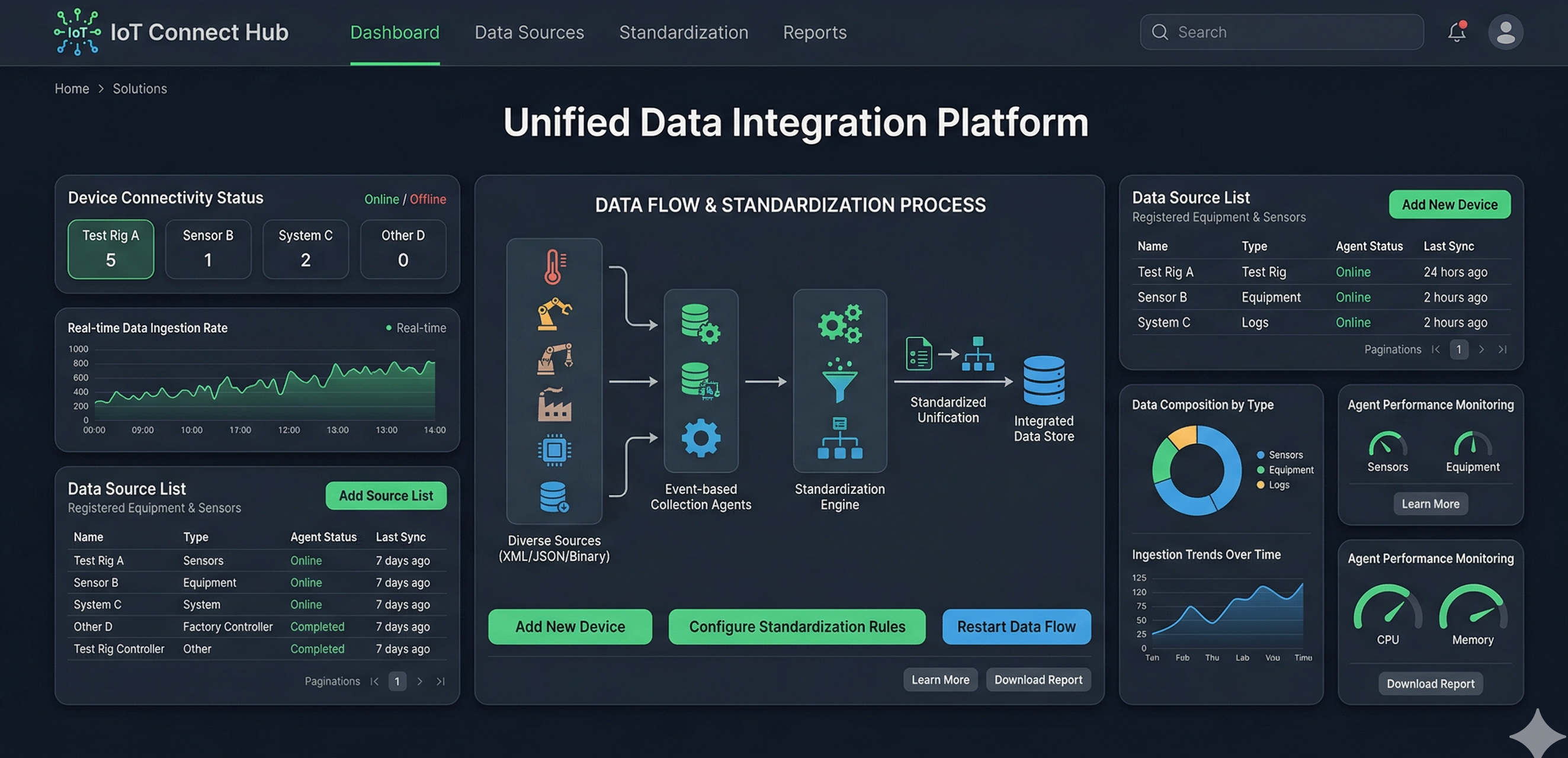Viewport: 1568px width, 758px height.
Task: Jump to last page in top-right pagination
Action: click(1502, 349)
